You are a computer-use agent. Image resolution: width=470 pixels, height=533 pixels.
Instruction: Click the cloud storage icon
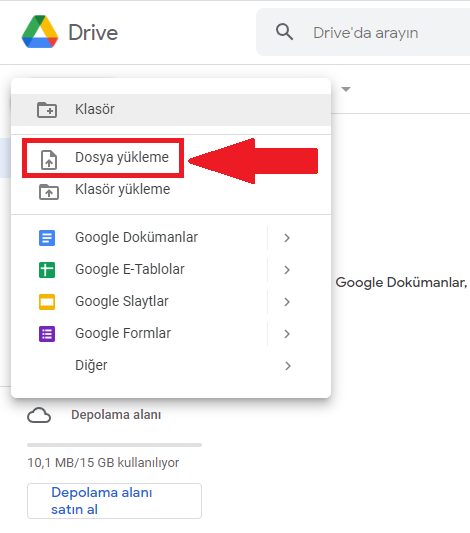[39, 415]
